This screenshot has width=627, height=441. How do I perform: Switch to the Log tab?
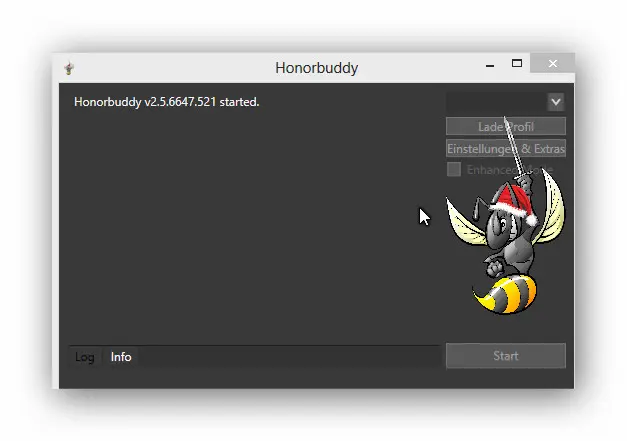tap(85, 357)
